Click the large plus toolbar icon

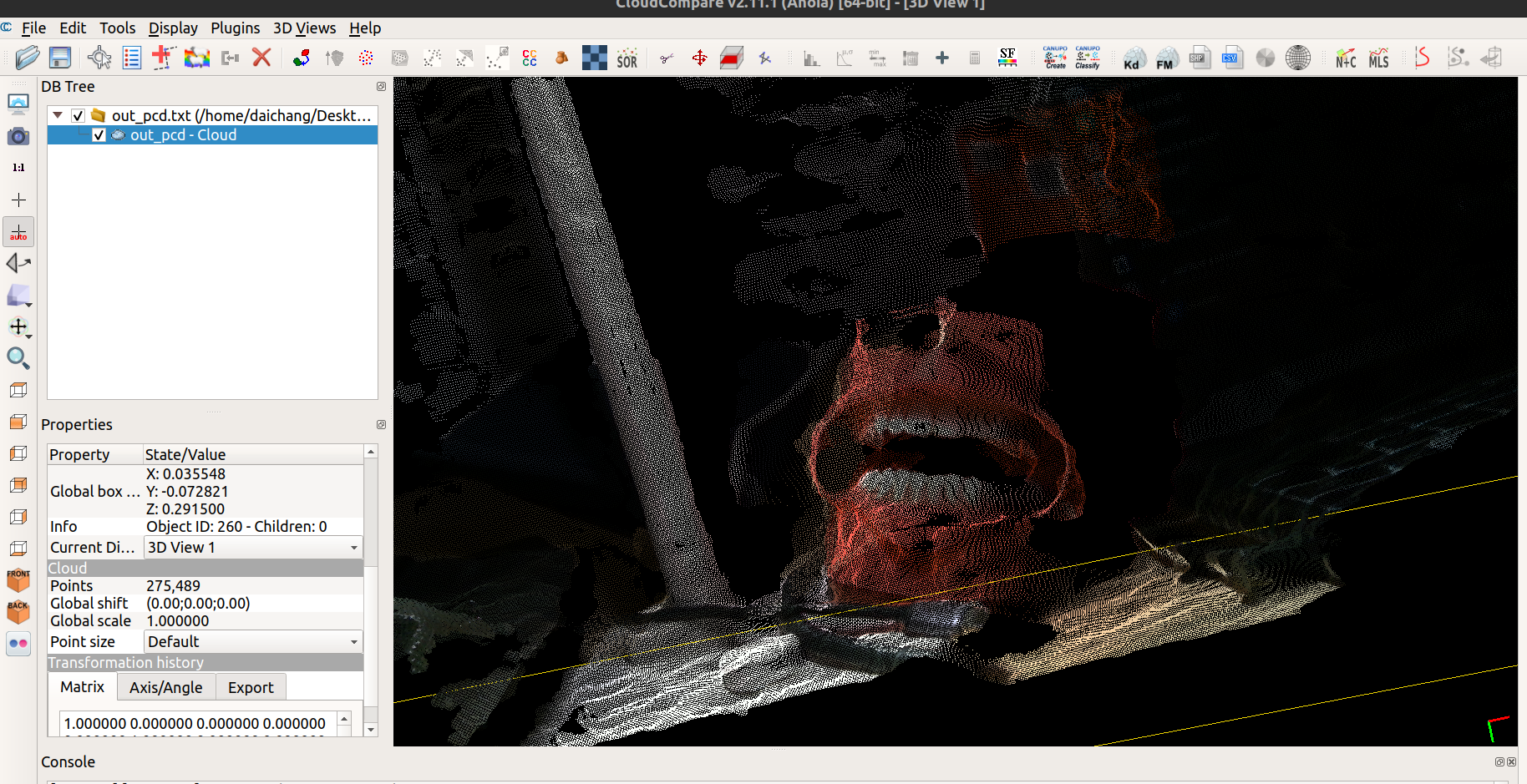[x=942, y=58]
